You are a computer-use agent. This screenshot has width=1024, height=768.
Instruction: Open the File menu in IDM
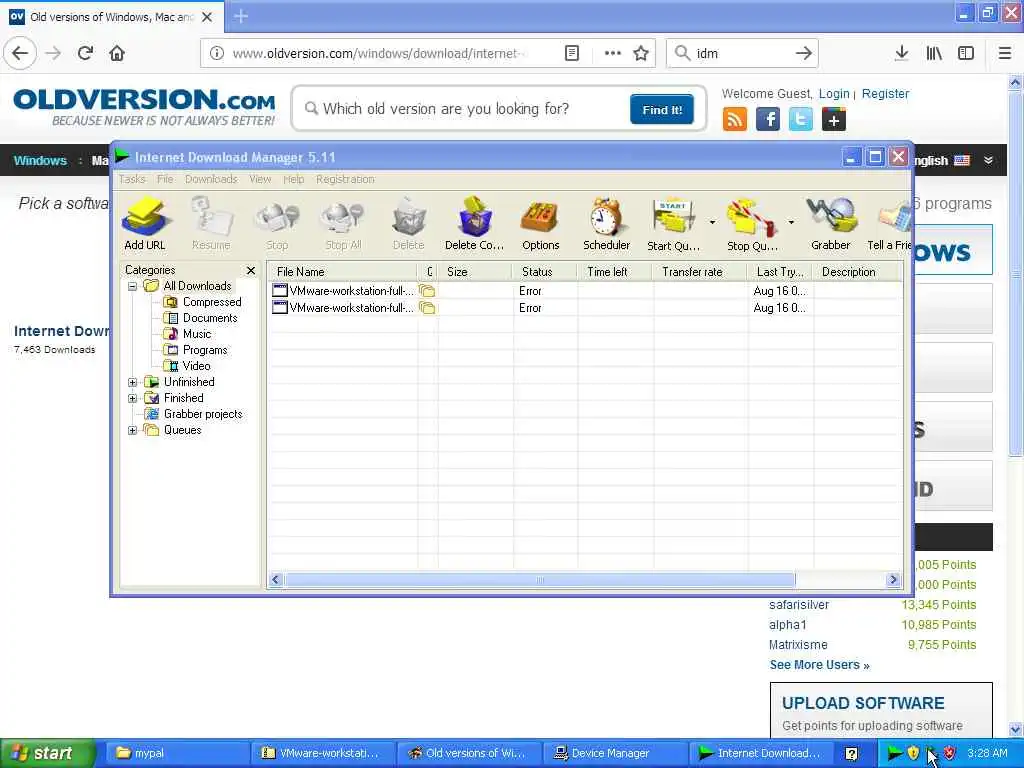pos(165,179)
